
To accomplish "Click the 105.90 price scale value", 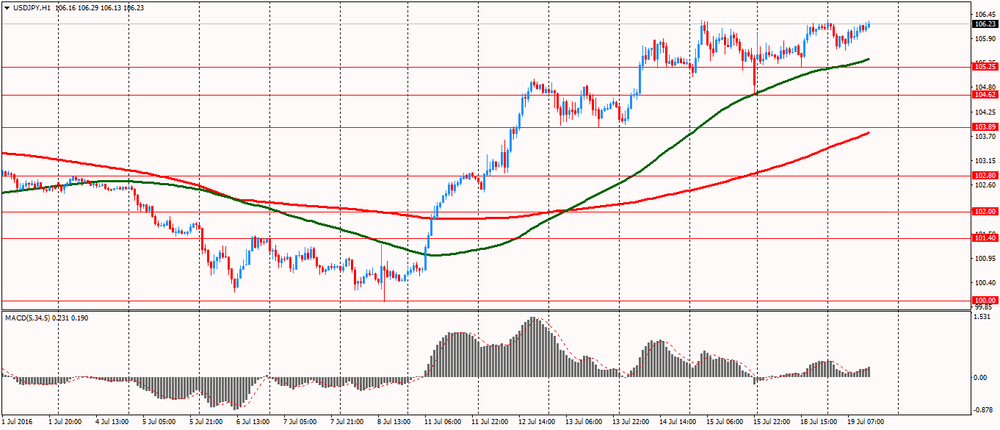I will [986, 38].
